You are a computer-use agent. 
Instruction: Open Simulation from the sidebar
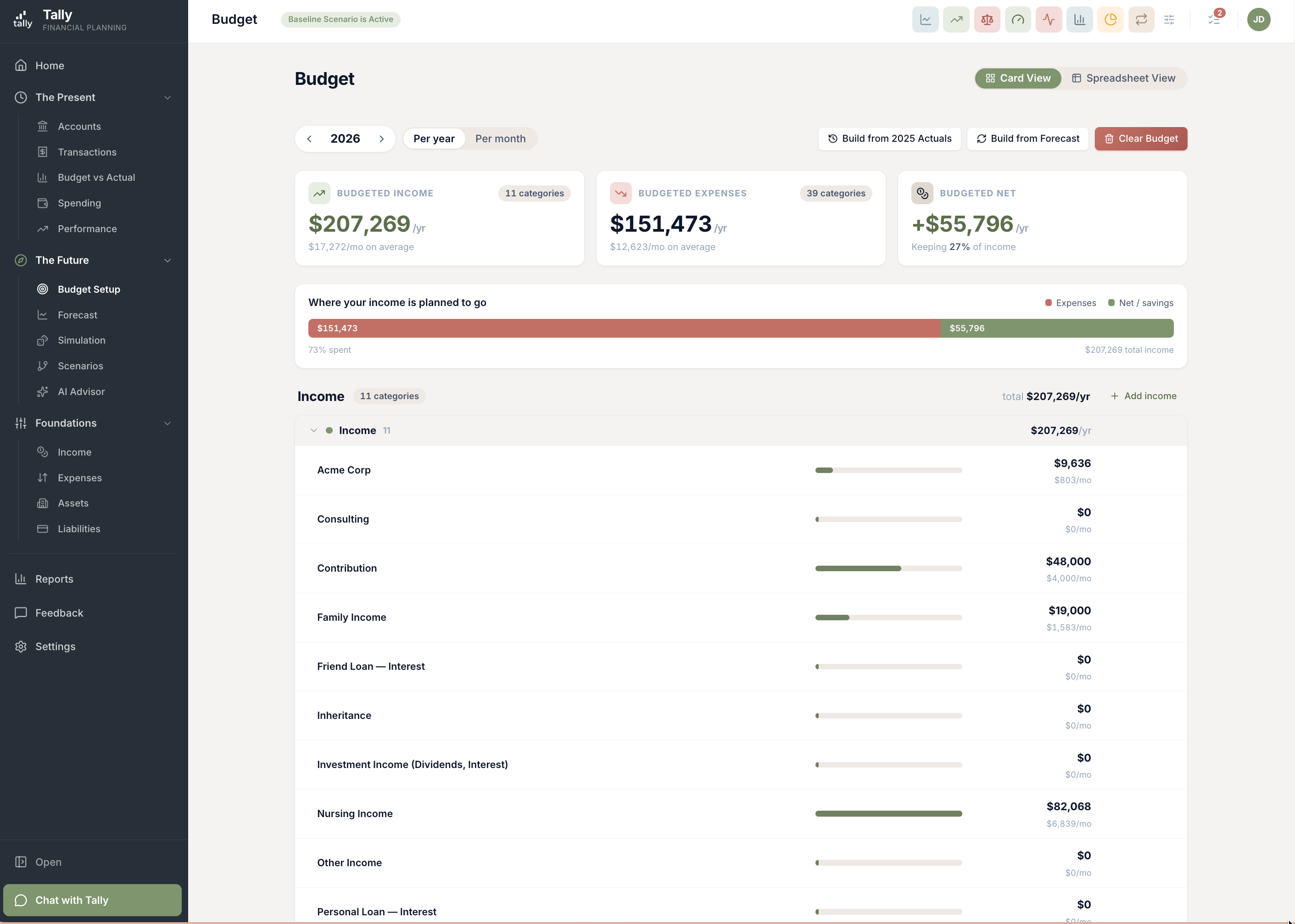tap(81, 340)
